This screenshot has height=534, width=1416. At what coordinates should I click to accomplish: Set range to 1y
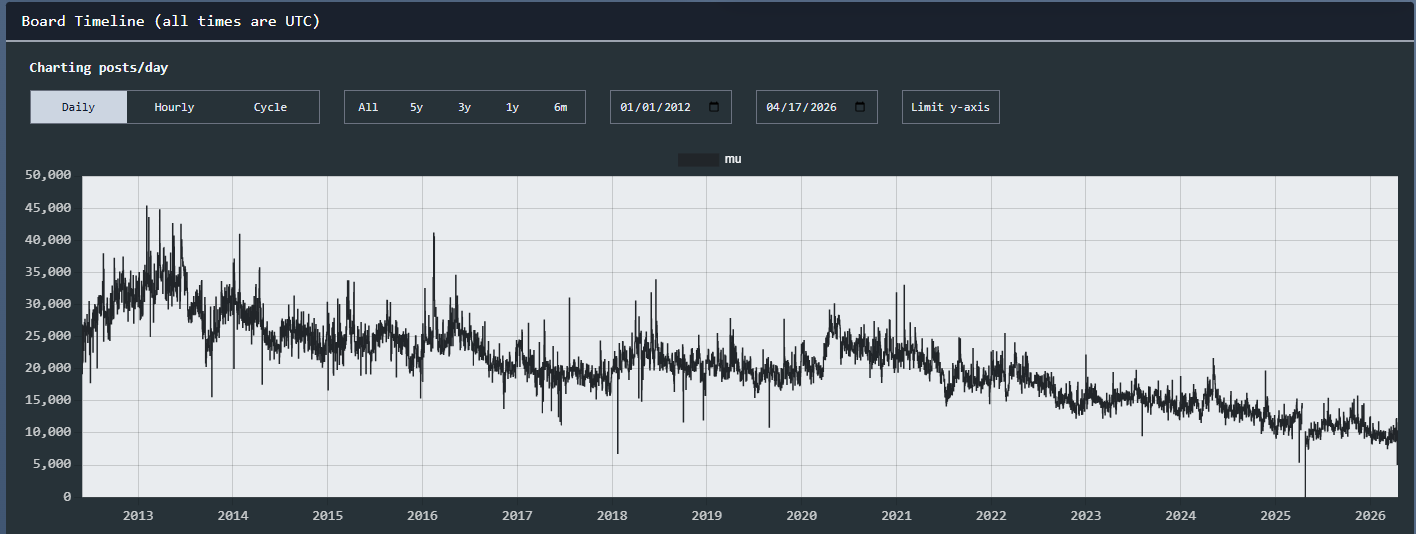(x=512, y=107)
